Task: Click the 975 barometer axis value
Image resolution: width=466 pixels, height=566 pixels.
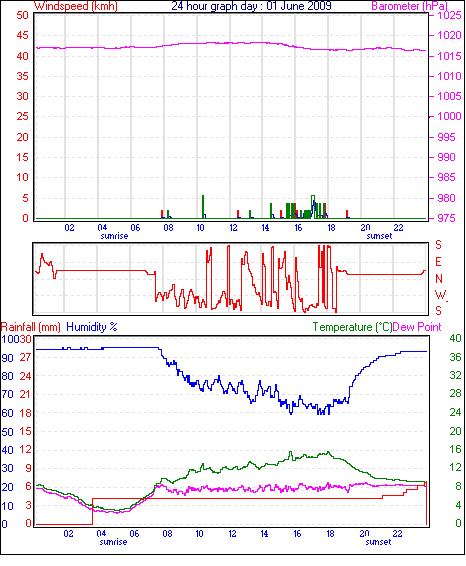Action: 447,218
